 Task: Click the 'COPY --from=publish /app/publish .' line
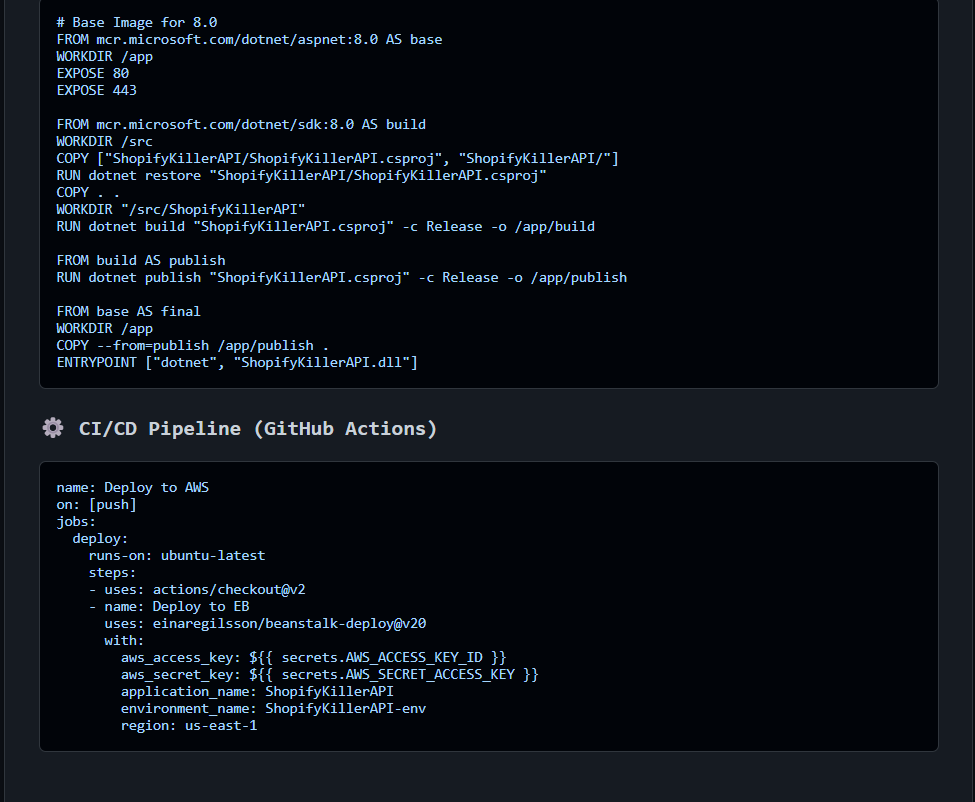tap(193, 346)
